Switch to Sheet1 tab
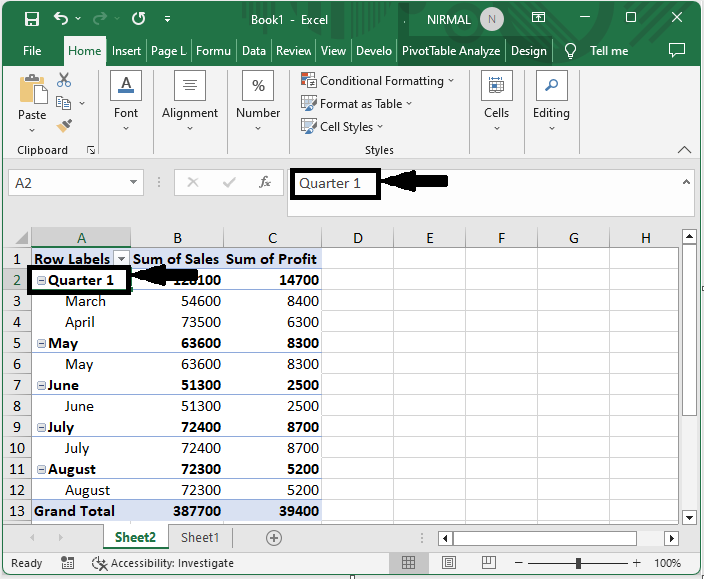 [200, 537]
